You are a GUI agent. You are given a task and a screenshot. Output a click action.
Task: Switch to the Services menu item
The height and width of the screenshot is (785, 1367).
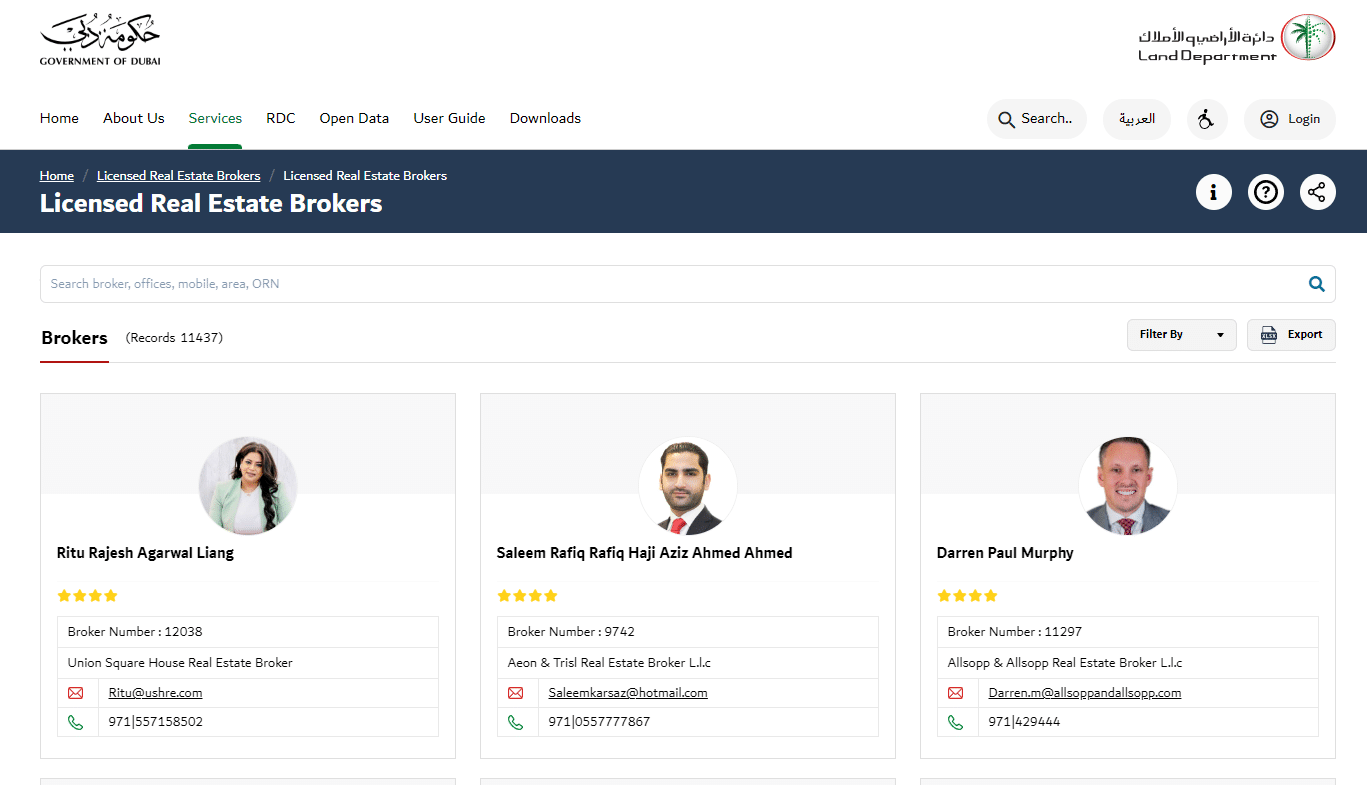215,118
